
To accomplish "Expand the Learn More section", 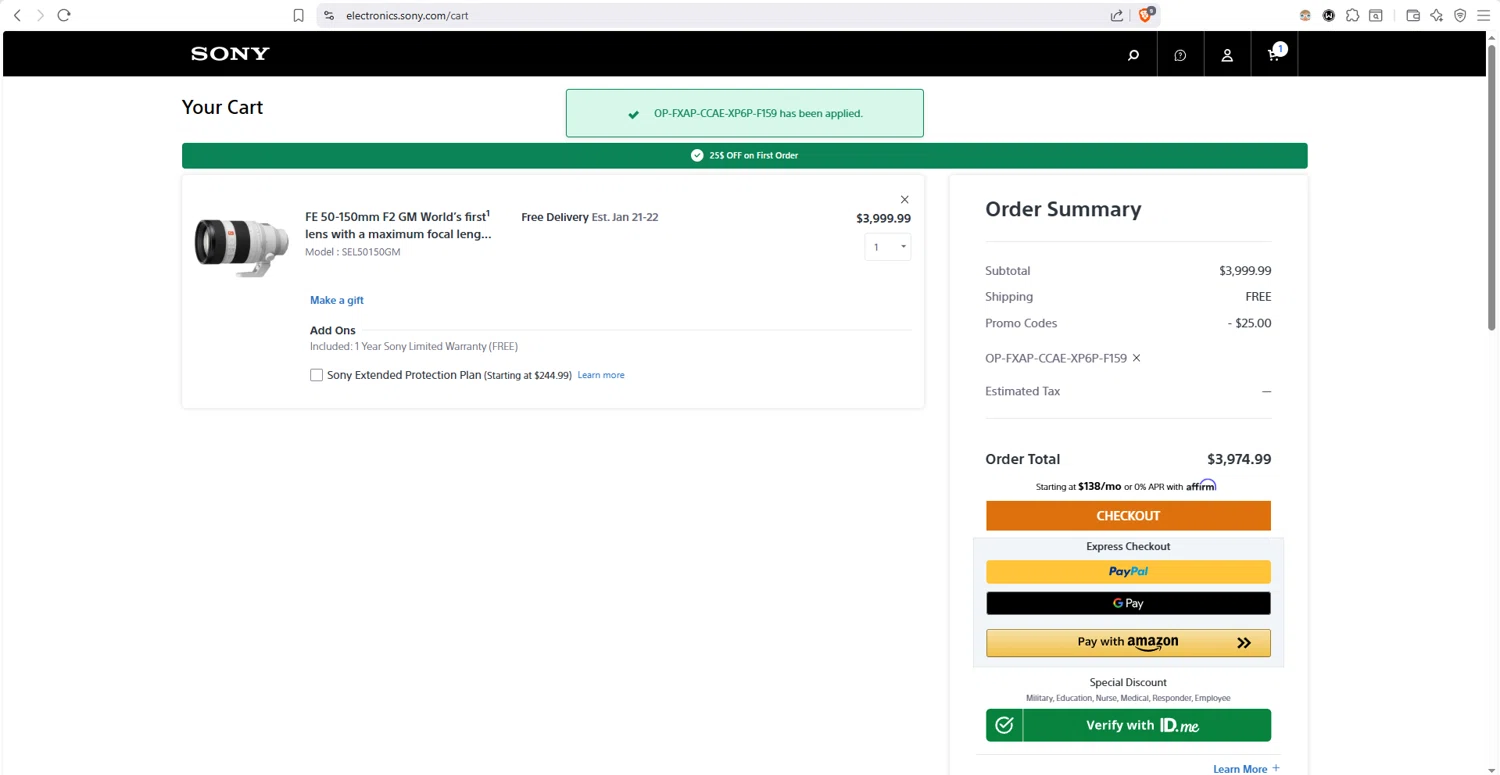I will [1246, 768].
